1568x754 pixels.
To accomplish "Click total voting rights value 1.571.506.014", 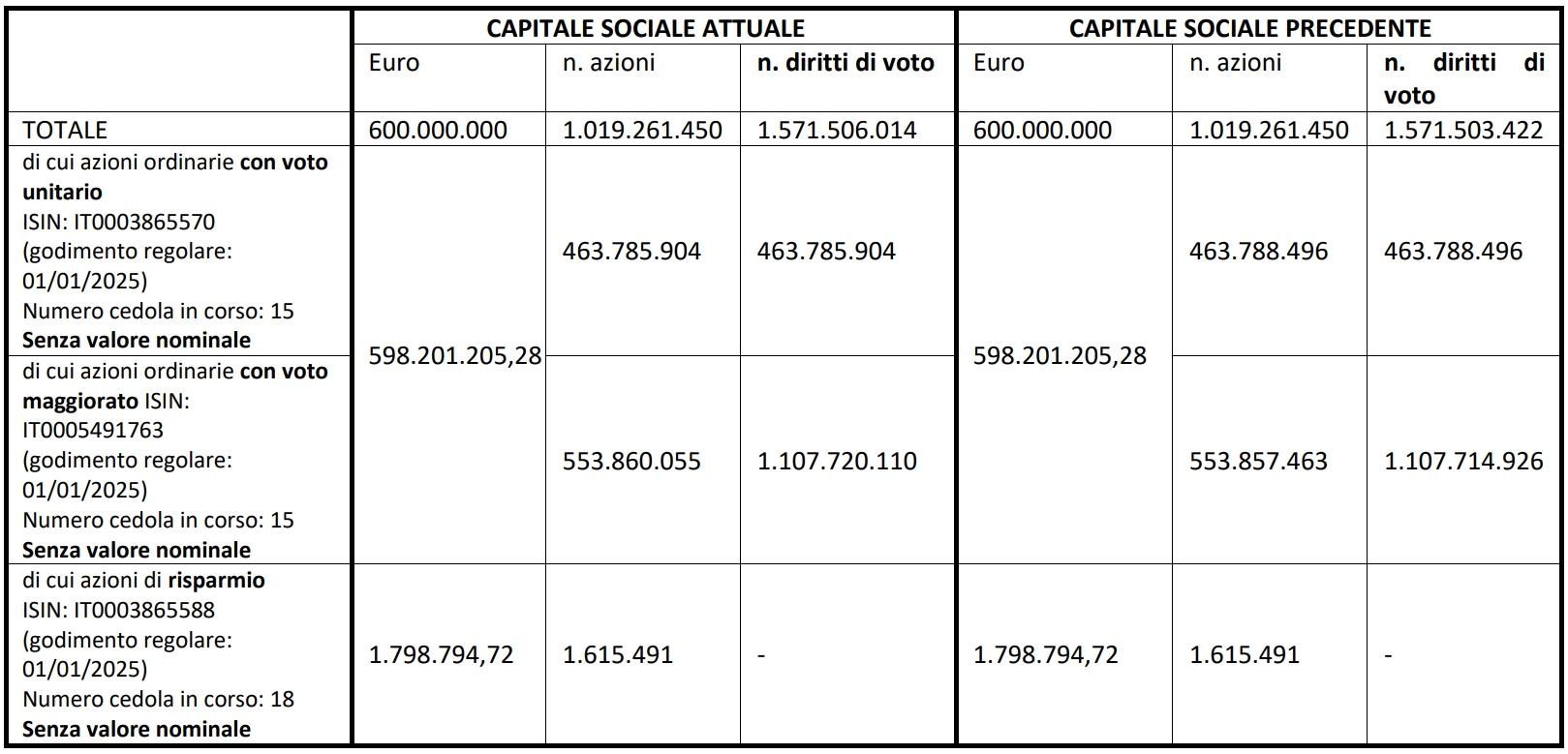I will (x=837, y=130).
